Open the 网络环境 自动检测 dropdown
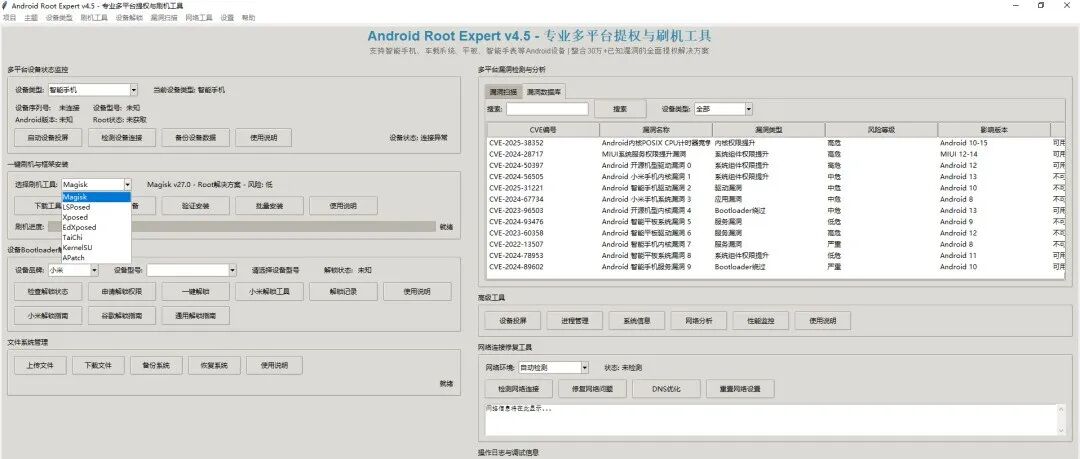1080x459 pixels. coord(585,368)
